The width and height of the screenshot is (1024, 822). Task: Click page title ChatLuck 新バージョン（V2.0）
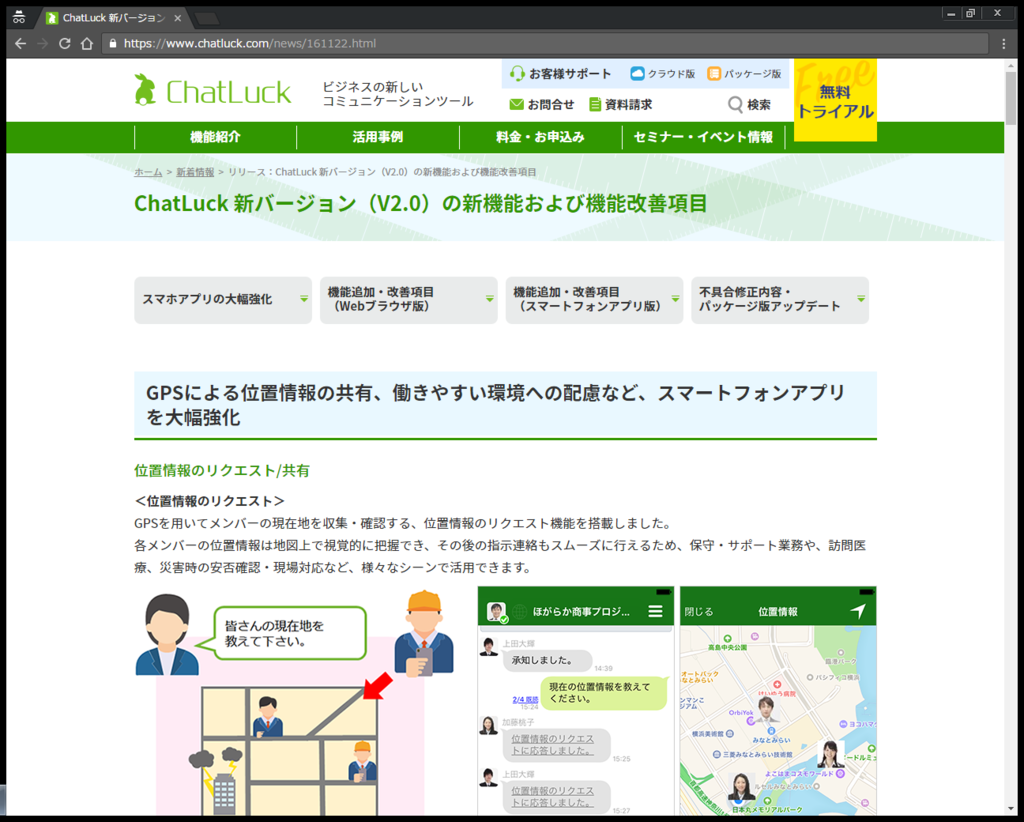point(421,204)
